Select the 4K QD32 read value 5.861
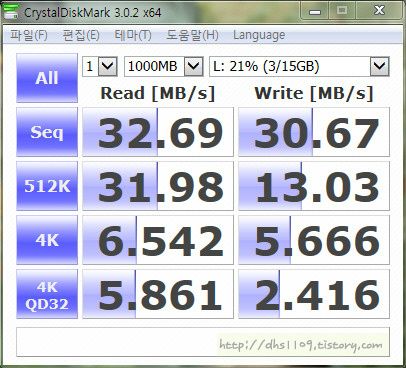The height and width of the screenshot is (368, 406). point(158,294)
